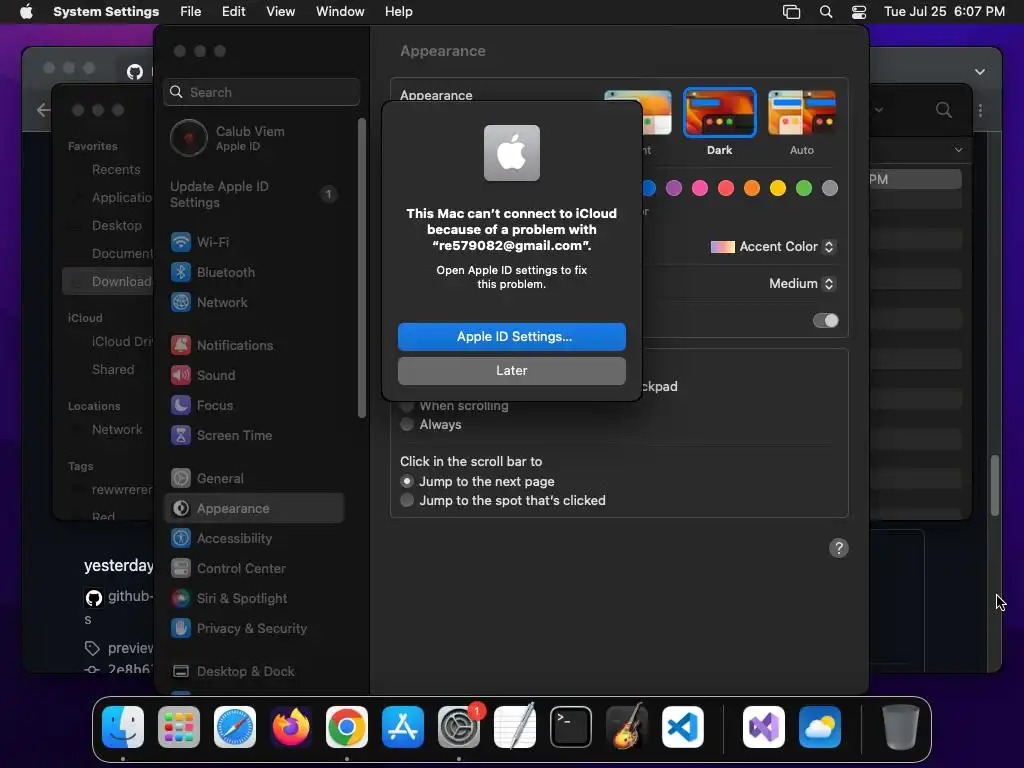The height and width of the screenshot is (768, 1024).
Task: Click the browser window search icon
Action: (944, 110)
